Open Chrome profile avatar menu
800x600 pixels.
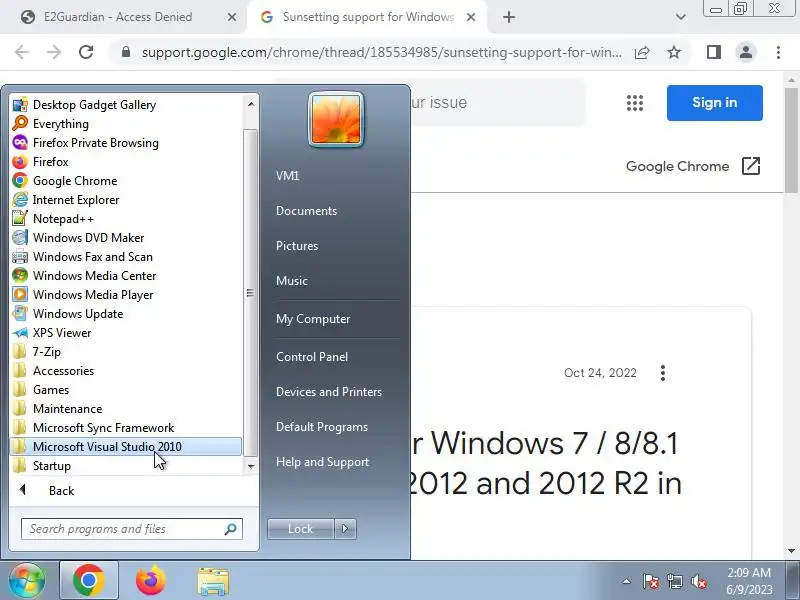tap(745, 52)
